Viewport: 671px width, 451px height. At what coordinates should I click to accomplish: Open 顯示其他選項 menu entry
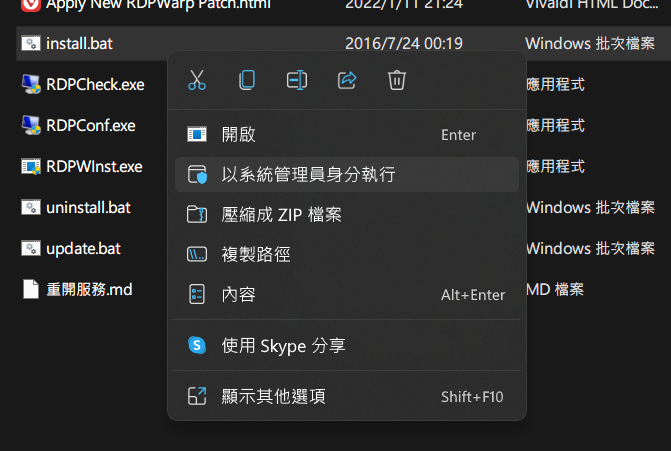coord(347,396)
